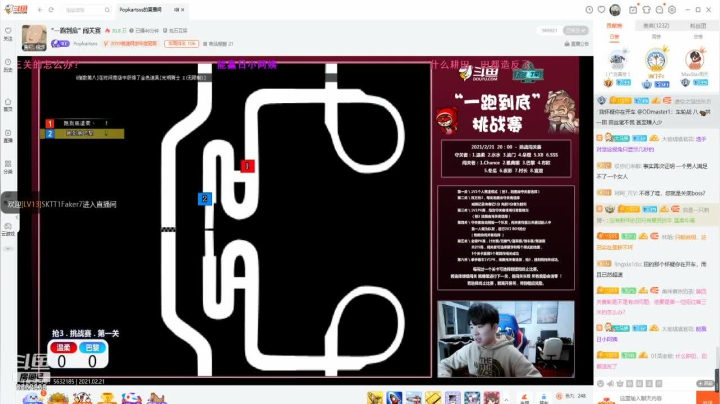Open the emoji picker in chat toolbar

601,383
